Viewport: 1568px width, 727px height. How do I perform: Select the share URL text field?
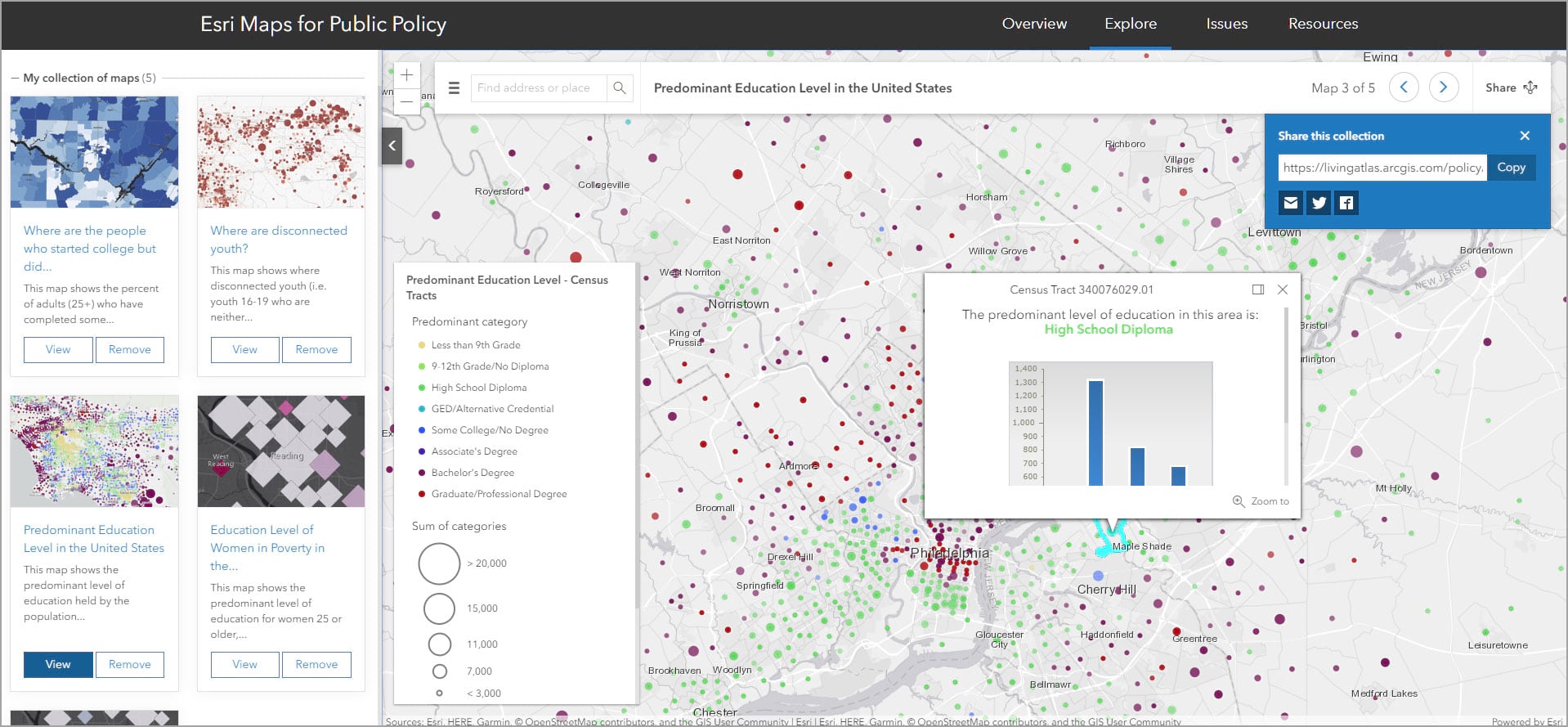tap(1382, 168)
